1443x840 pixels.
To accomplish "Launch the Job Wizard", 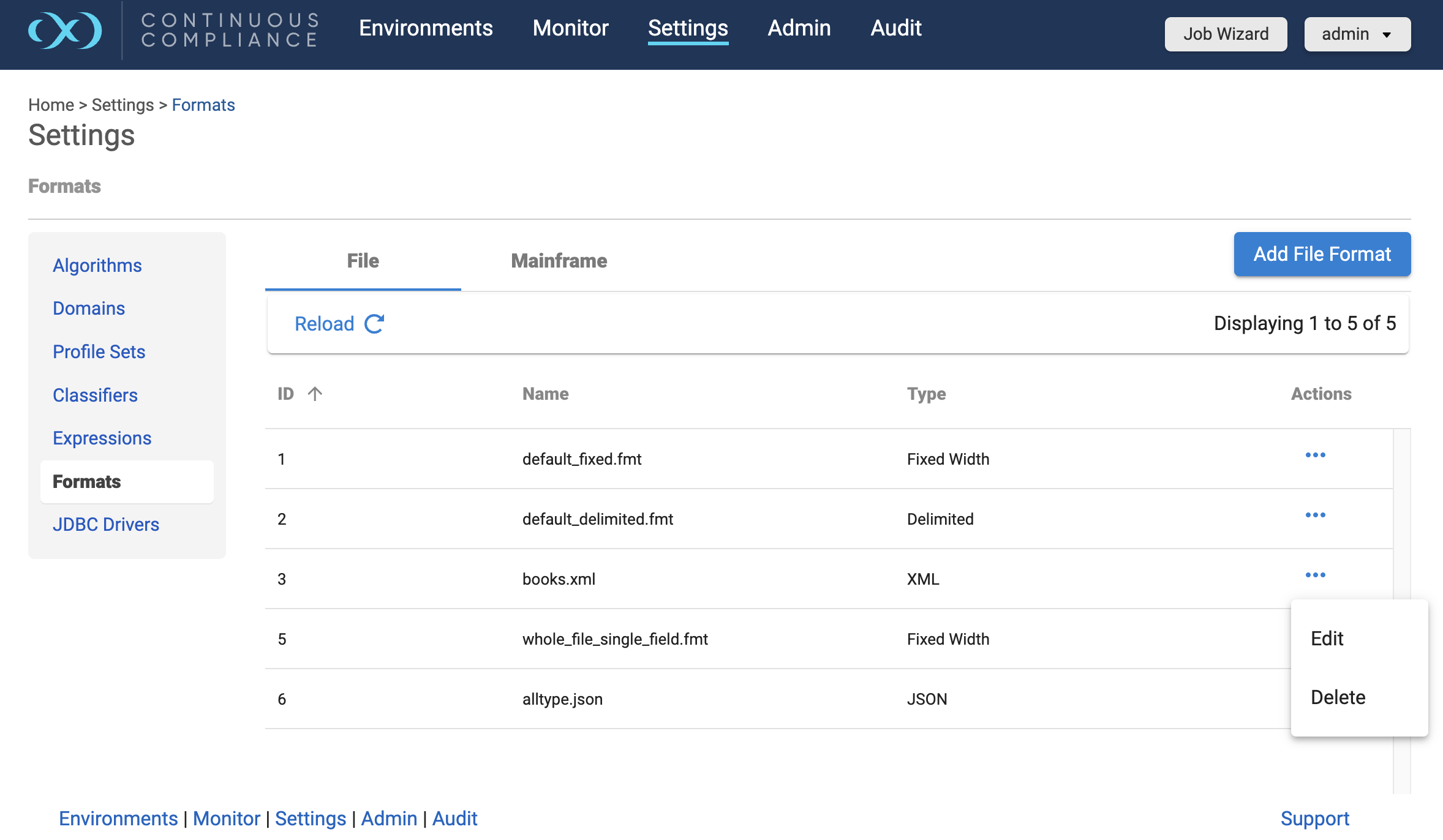I will [1226, 34].
